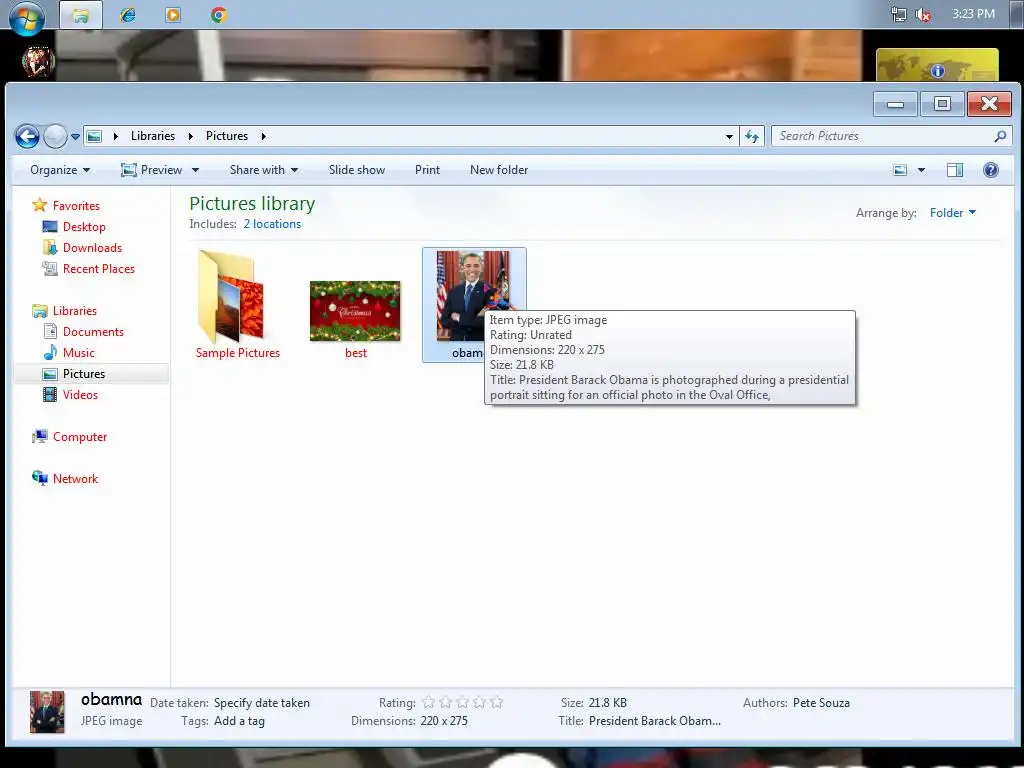Viewport: 1024px width, 768px height.
Task: Click the Title value in details pane
Action: point(655,721)
